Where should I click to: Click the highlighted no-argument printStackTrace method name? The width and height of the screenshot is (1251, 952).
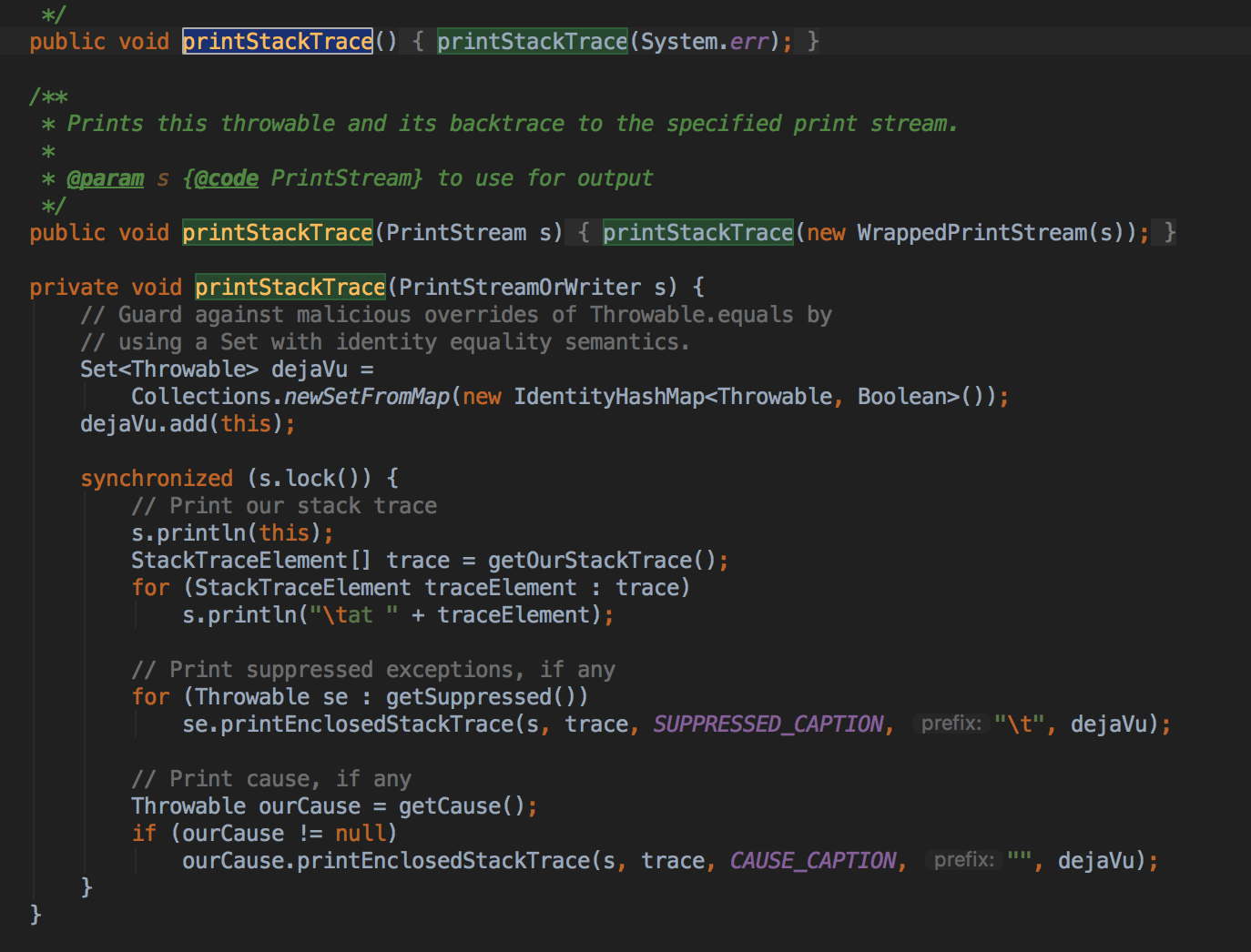[278, 41]
